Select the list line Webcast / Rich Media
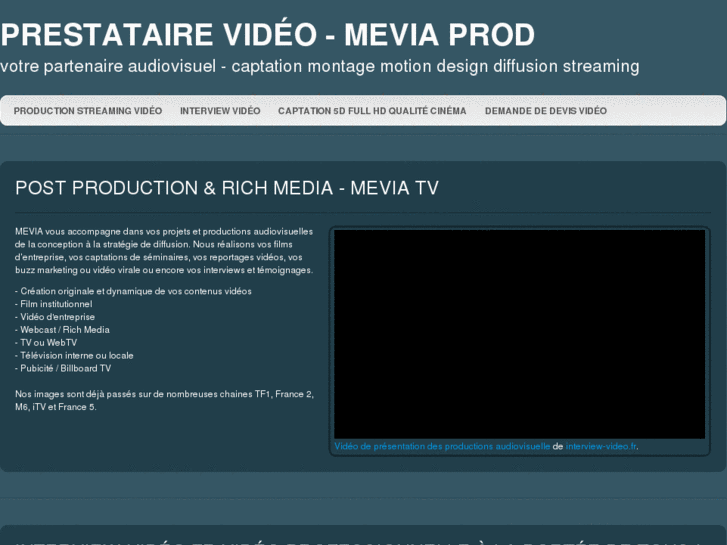Viewport: 727px width, 545px height. [x=63, y=330]
